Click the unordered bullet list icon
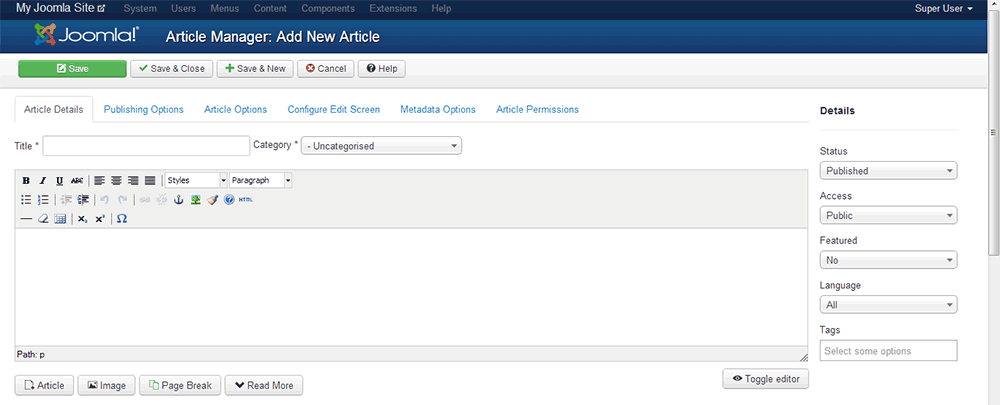The width and height of the screenshot is (1000, 405). click(x=26, y=200)
